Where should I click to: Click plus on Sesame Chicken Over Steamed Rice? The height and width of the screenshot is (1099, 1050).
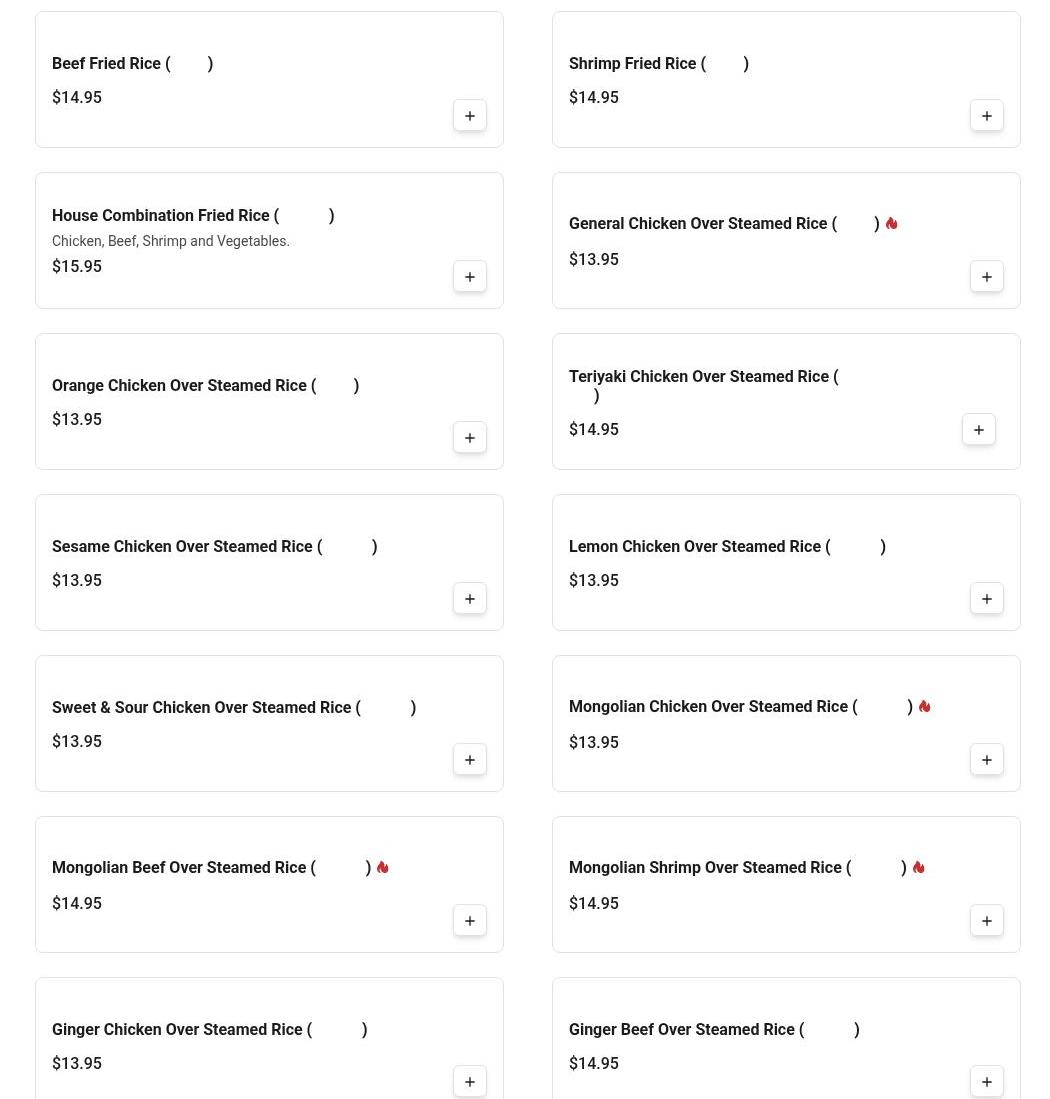[x=470, y=599]
